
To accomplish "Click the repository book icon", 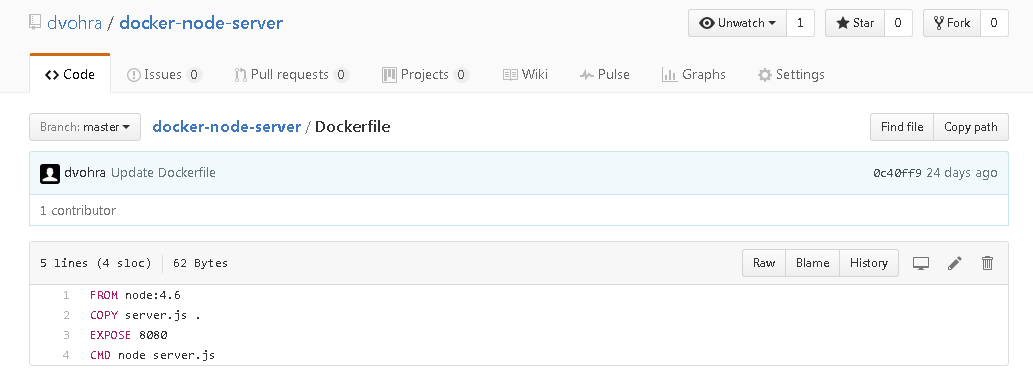I will pos(35,22).
